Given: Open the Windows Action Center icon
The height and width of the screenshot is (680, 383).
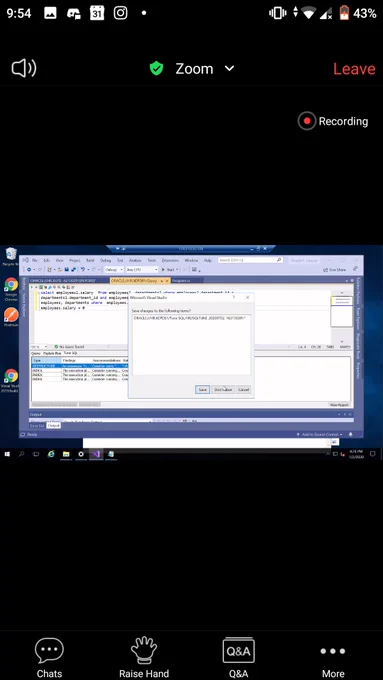Looking at the screenshot, I should [373, 454].
